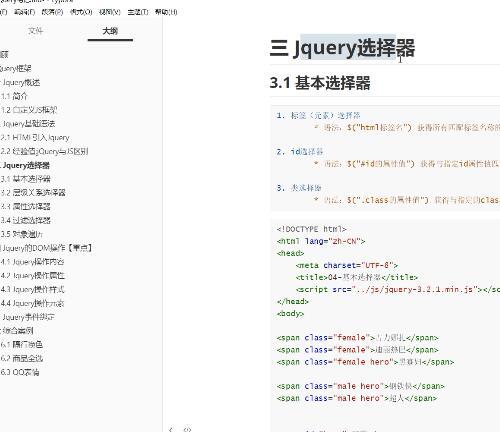
Task: Jump to outline item Jquery的DOM操作【重点】
Action: coord(47,248)
